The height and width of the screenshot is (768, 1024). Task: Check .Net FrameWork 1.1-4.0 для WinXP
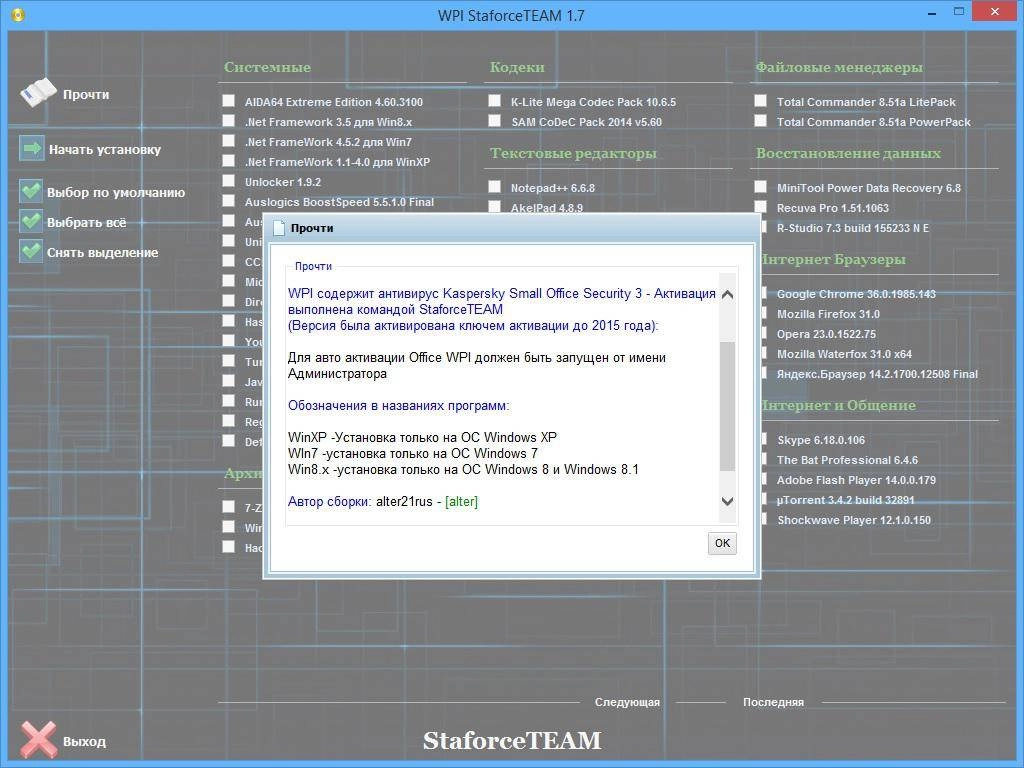[229, 161]
